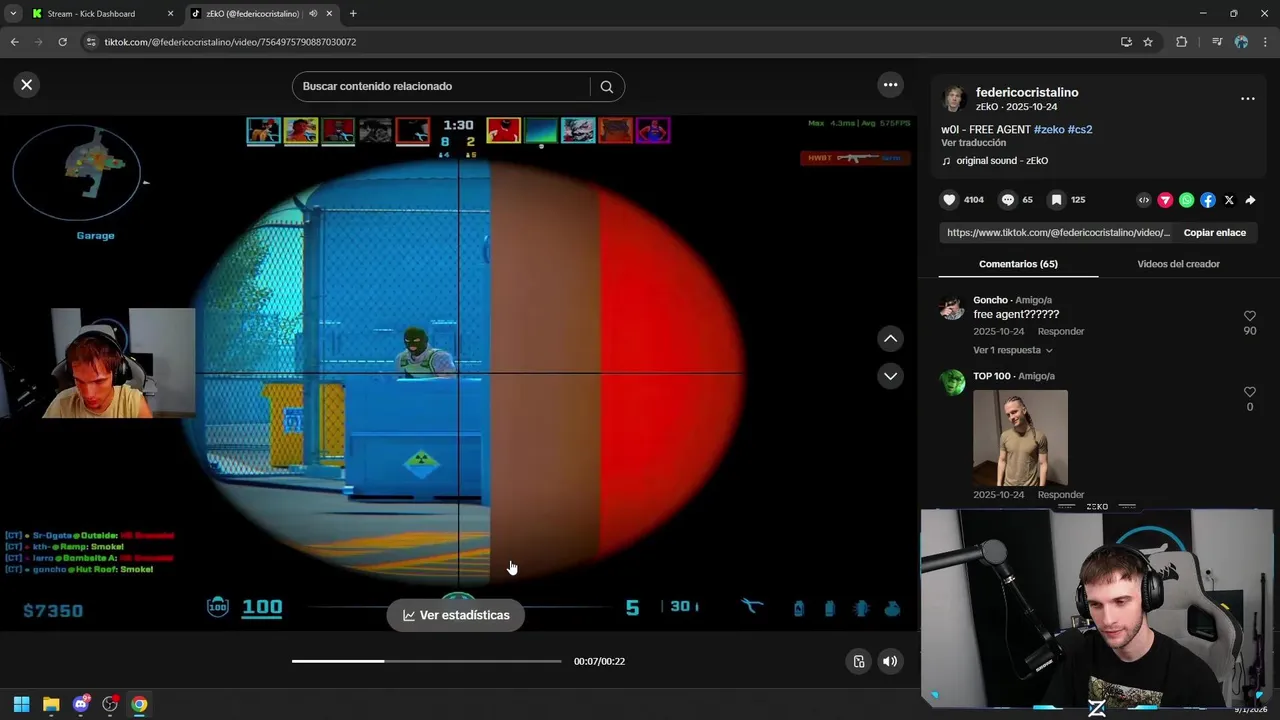
Task: Open the Chrome three-dot menu
Action: [x=1266, y=42]
